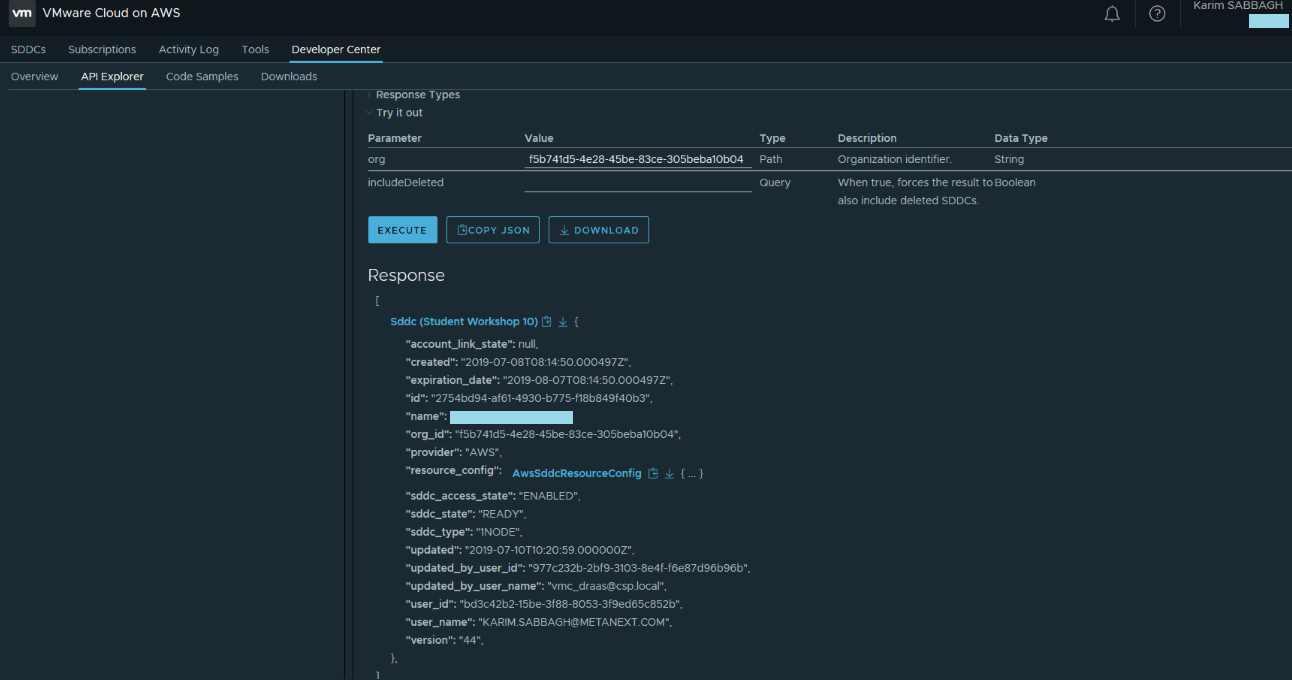Click the COPY JSON button
This screenshot has width=1292, height=680.
click(493, 230)
